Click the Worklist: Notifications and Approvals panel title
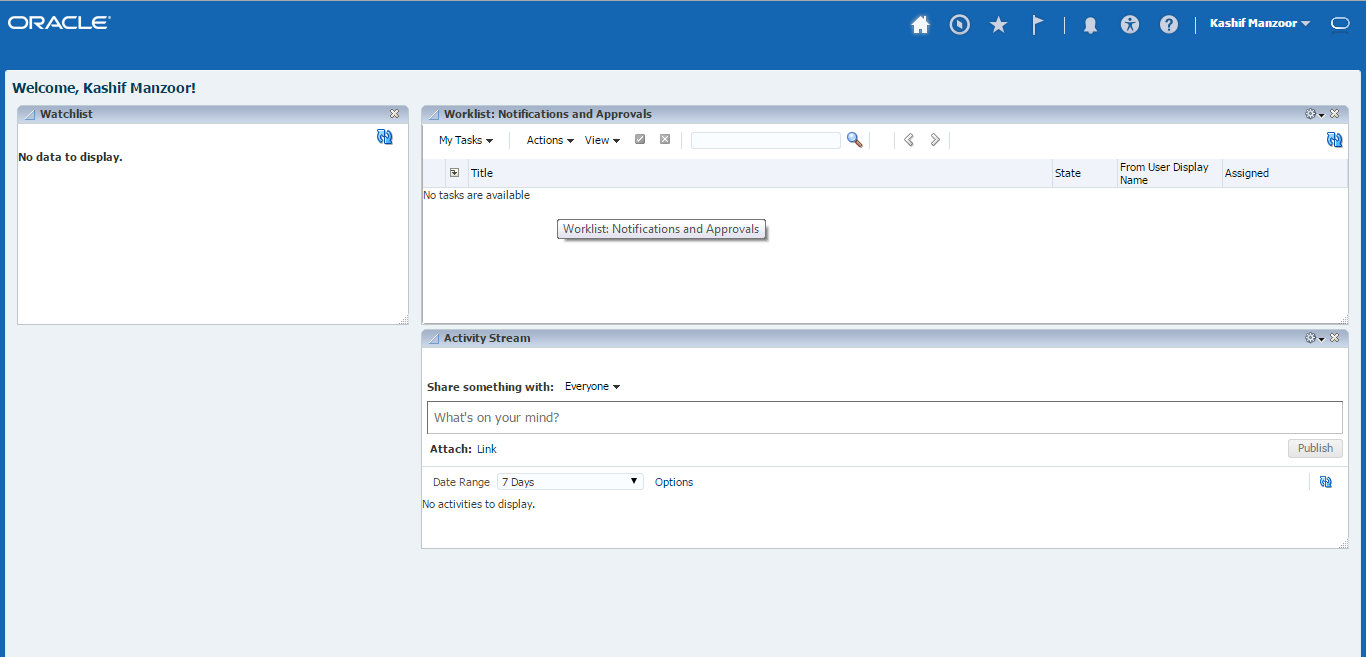The width and height of the screenshot is (1366, 657). coord(548,114)
